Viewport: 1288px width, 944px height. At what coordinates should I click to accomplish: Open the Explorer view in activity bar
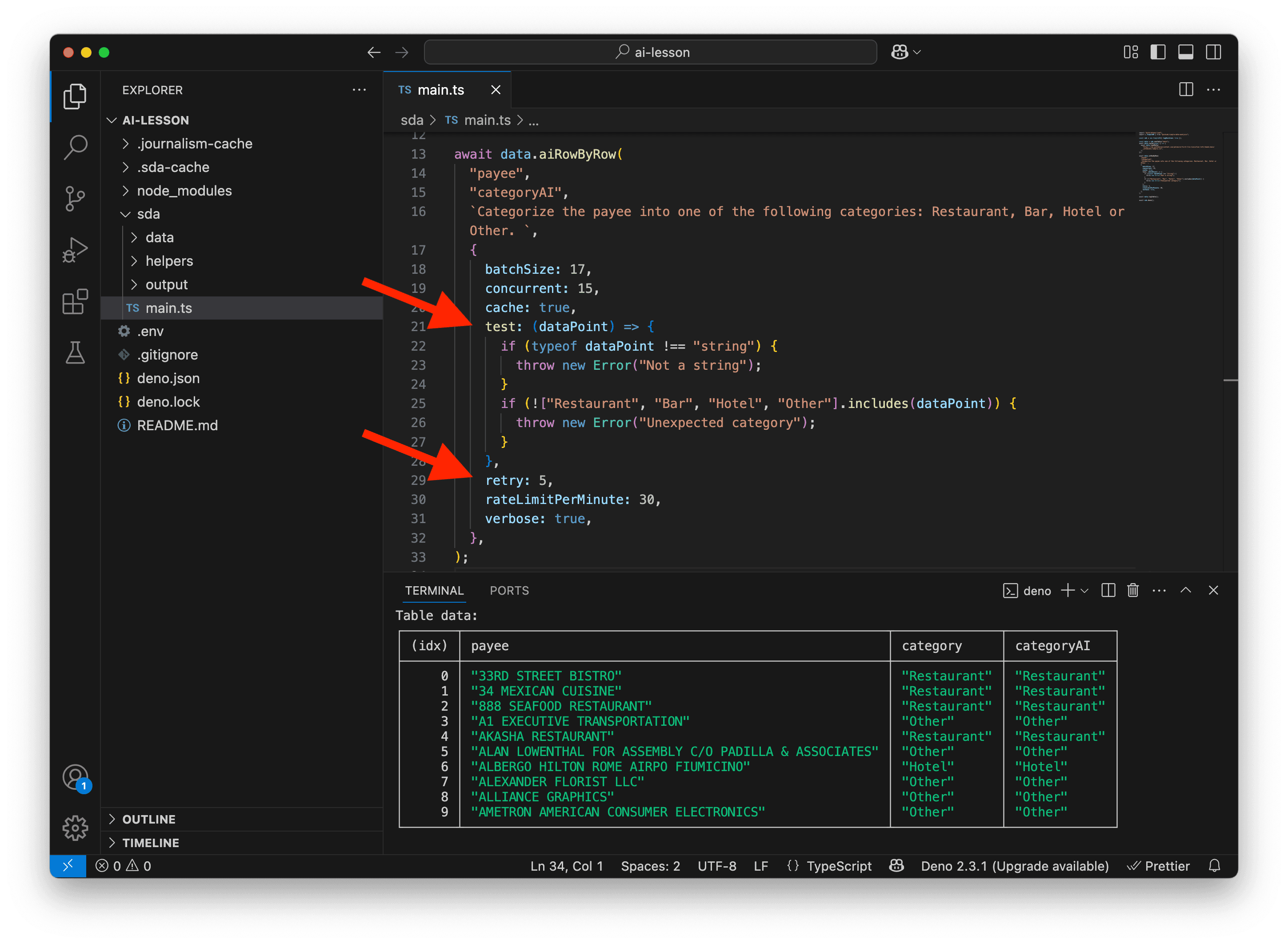tap(75, 96)
